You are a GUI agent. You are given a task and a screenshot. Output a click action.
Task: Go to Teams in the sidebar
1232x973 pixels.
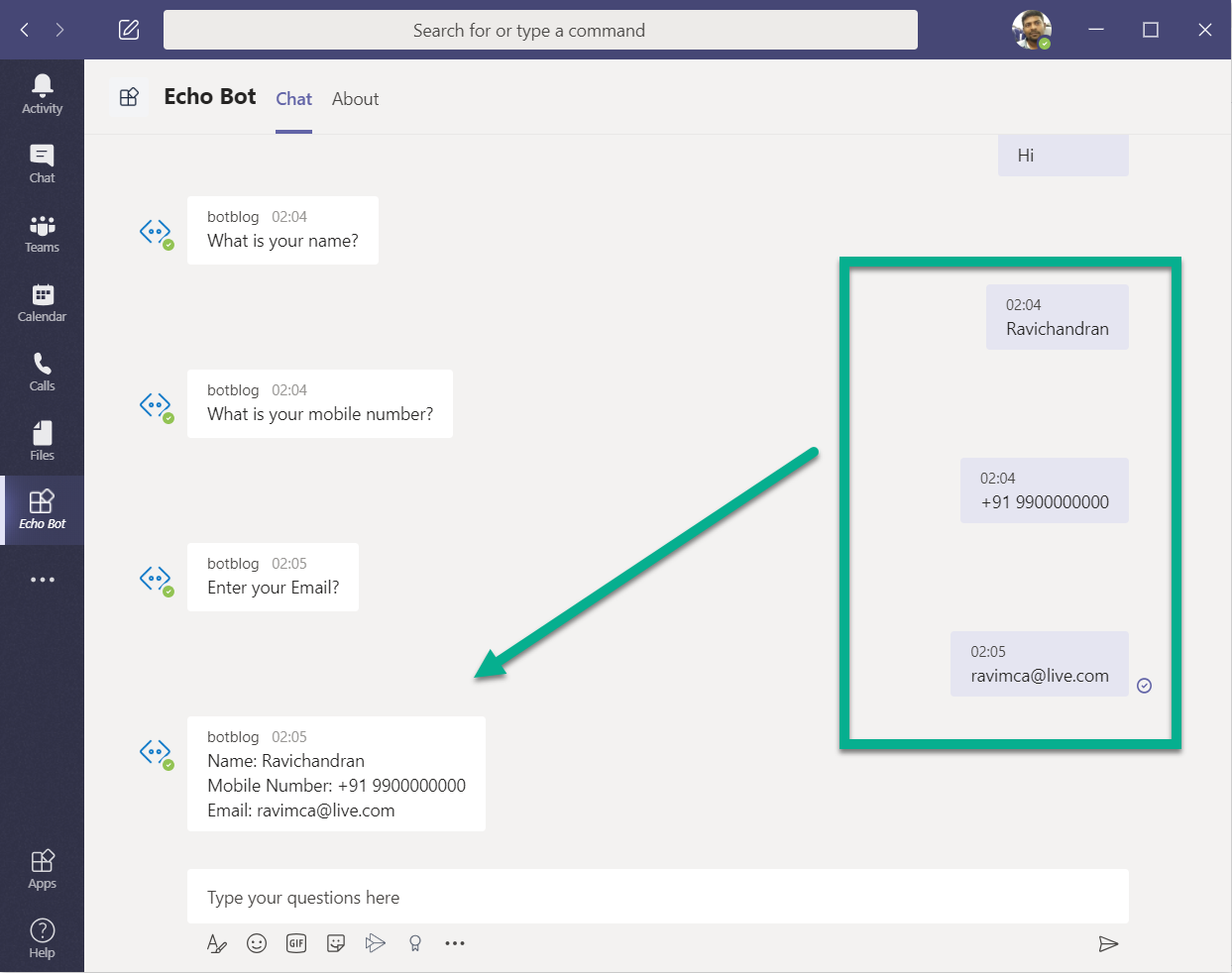click(x=42, y=233)
